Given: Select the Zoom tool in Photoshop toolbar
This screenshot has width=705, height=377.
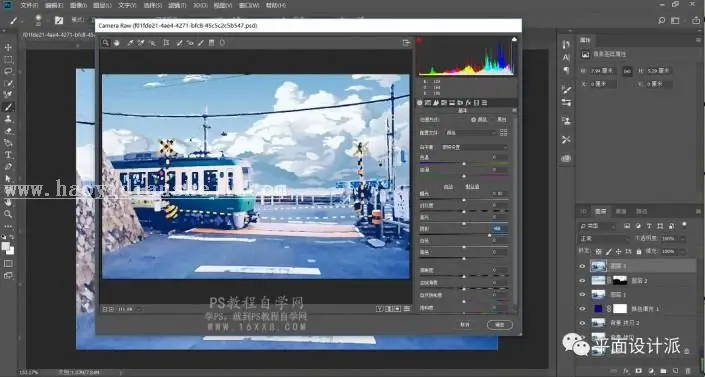Looking at the screenshot, I should pyautogui.click(x=8, y=214).
